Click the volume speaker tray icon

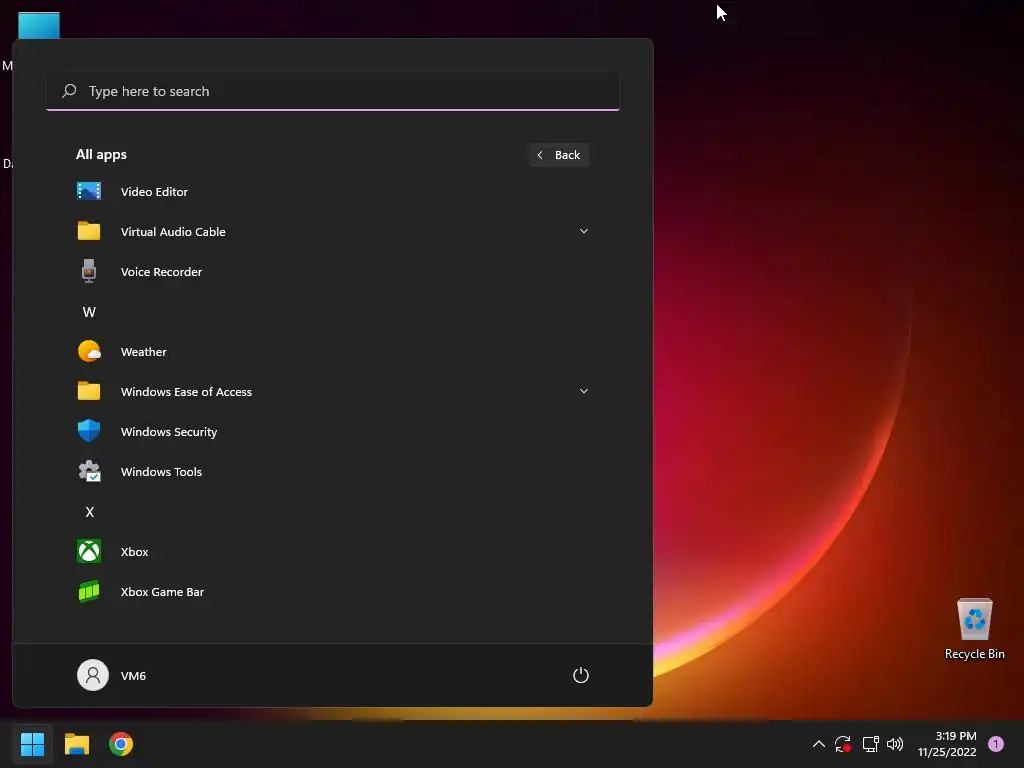point(895,744)
